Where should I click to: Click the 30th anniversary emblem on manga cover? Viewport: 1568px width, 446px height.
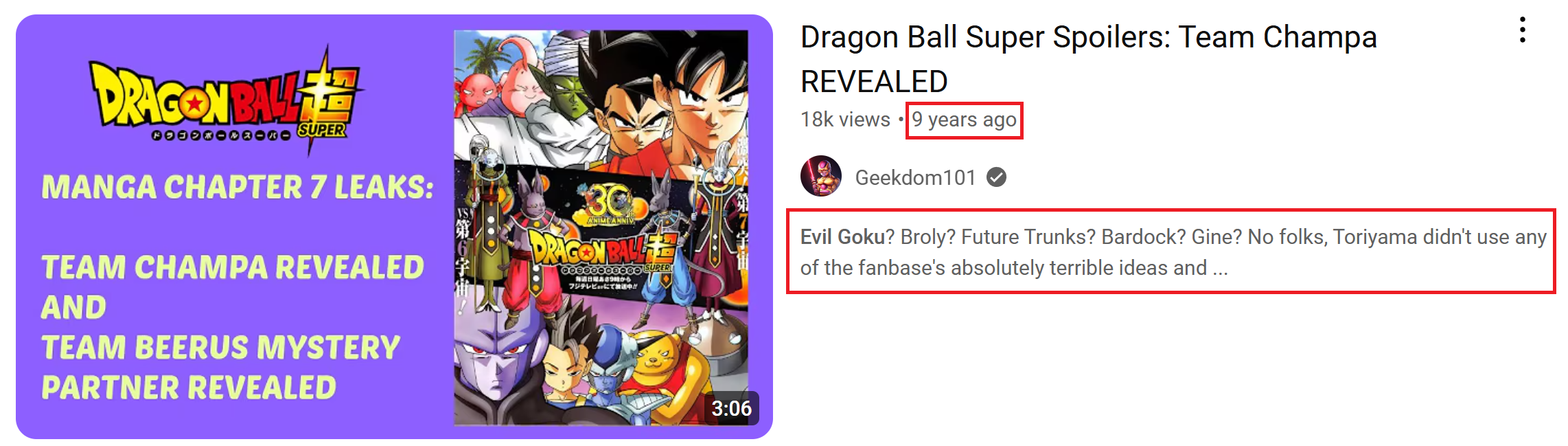[609, 205]
